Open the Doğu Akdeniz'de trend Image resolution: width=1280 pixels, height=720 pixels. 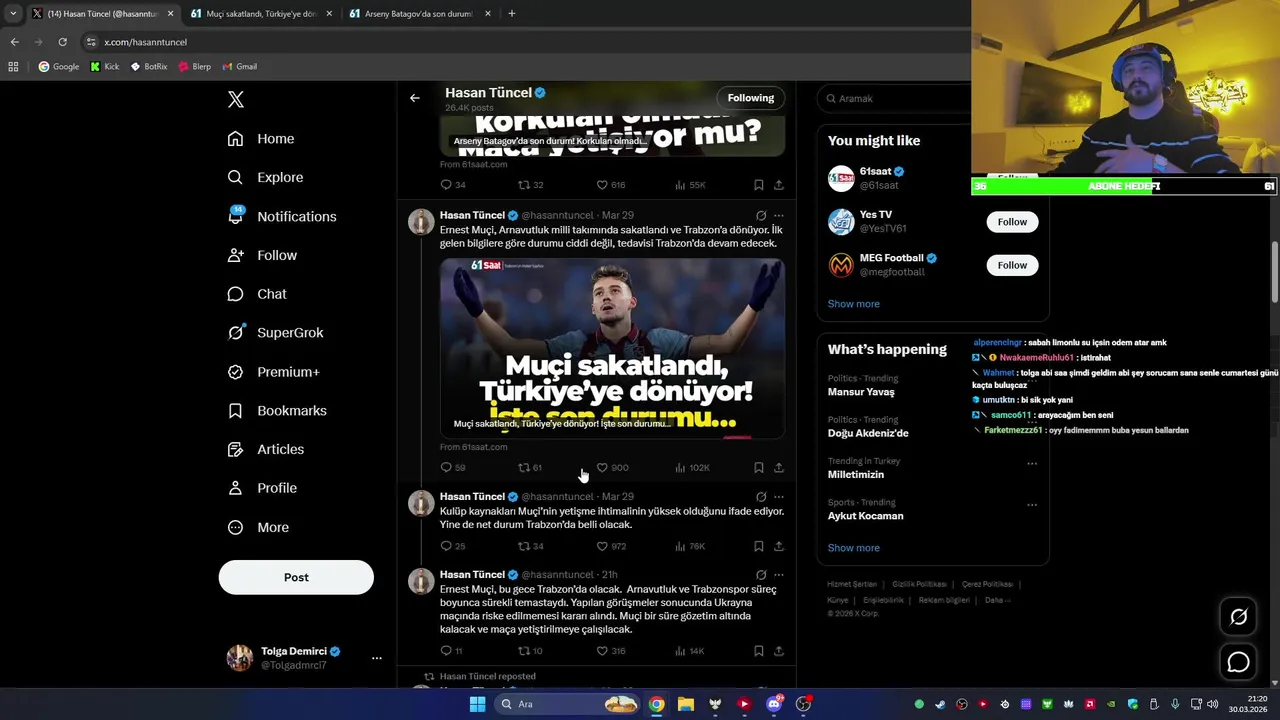(868, 433)
